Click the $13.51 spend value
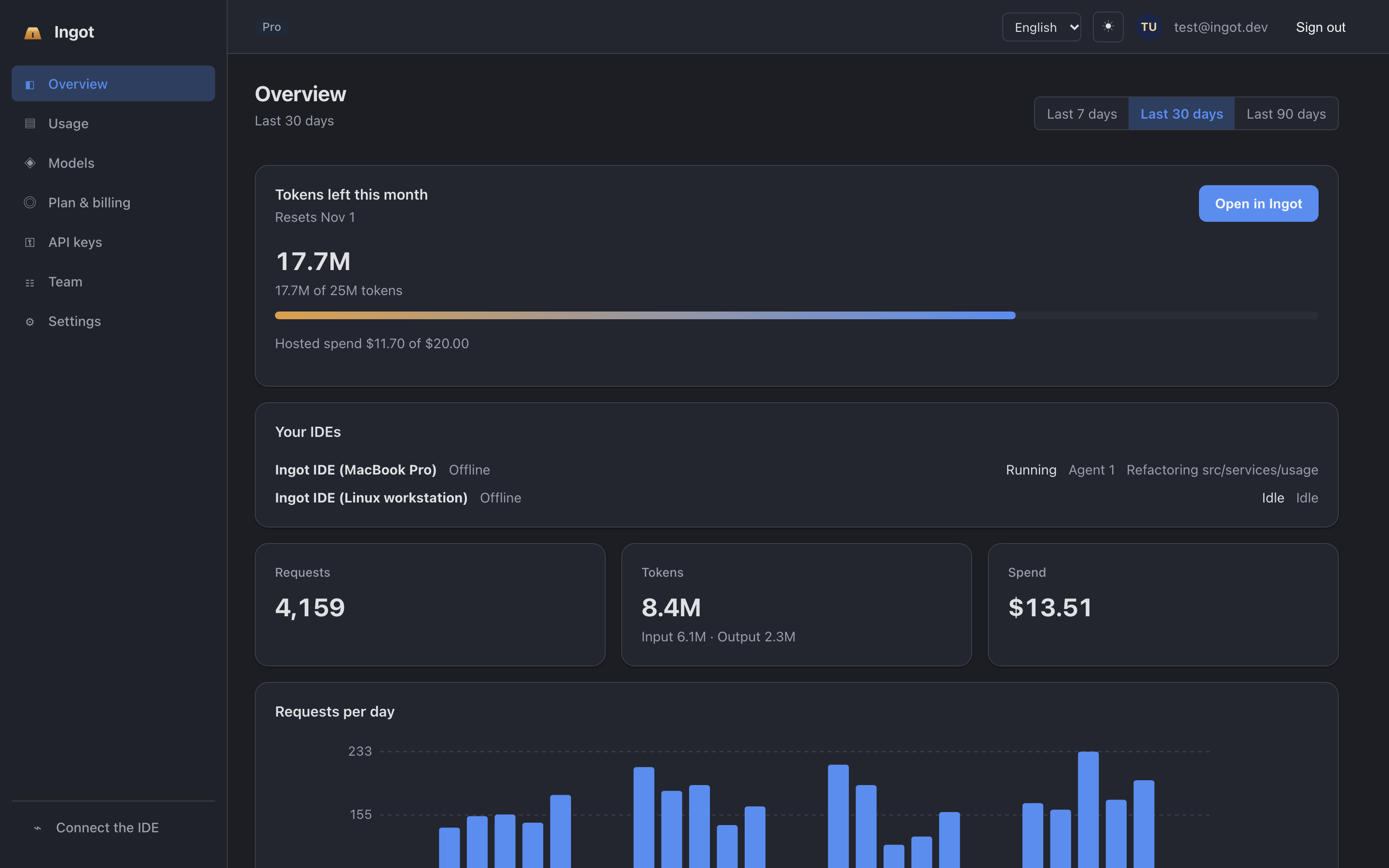The width and height of the screenshot is (1389, 868). click(1050, 608)
